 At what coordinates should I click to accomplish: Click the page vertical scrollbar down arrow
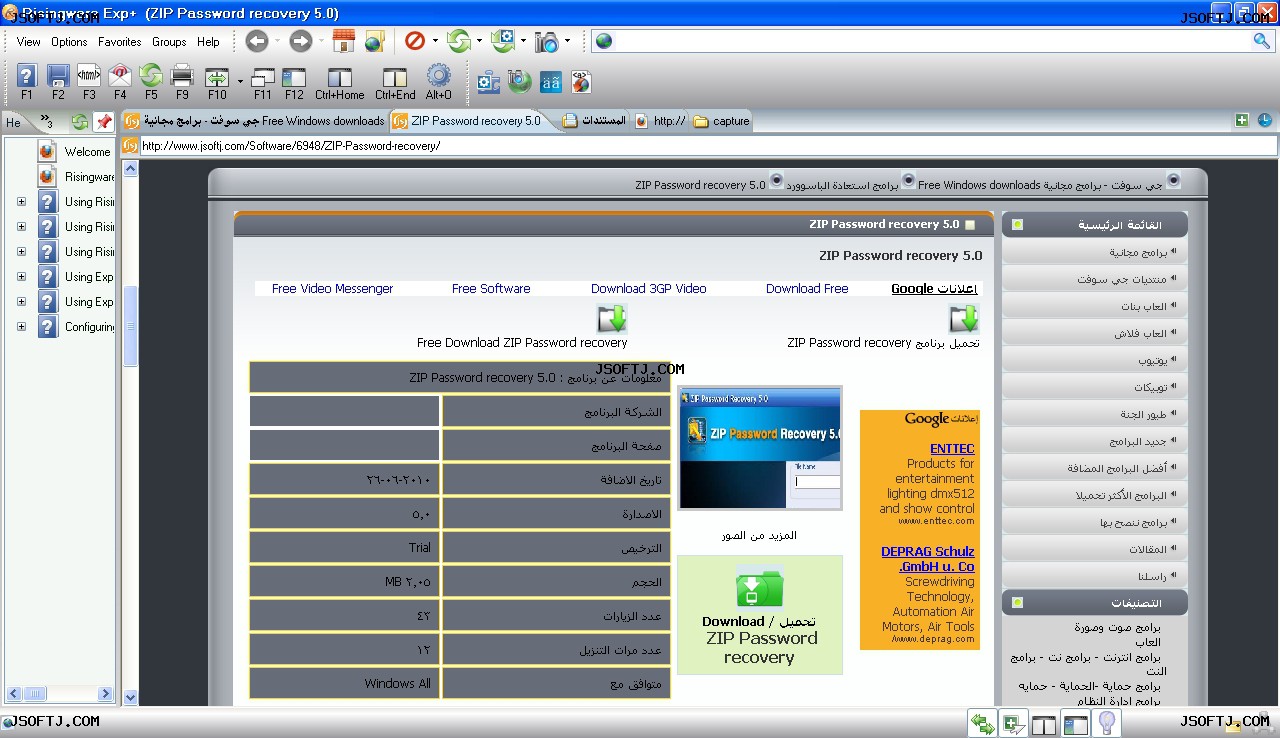click(x=130, y=697)
